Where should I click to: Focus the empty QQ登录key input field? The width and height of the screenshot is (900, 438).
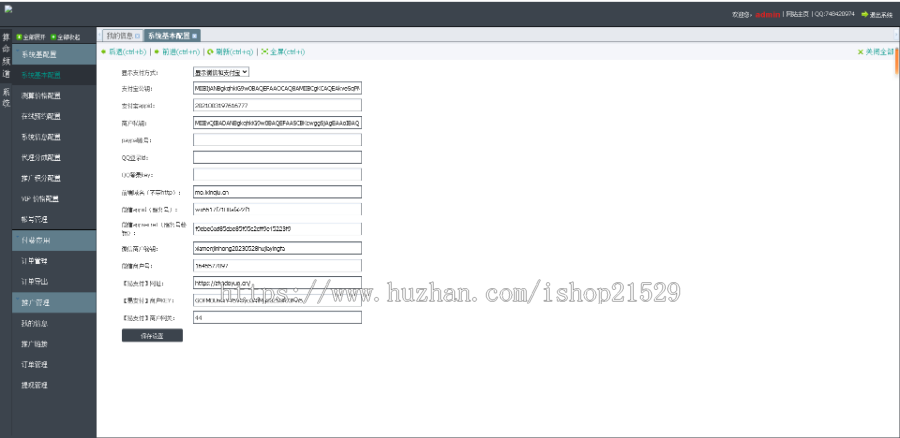pos(277,175)
